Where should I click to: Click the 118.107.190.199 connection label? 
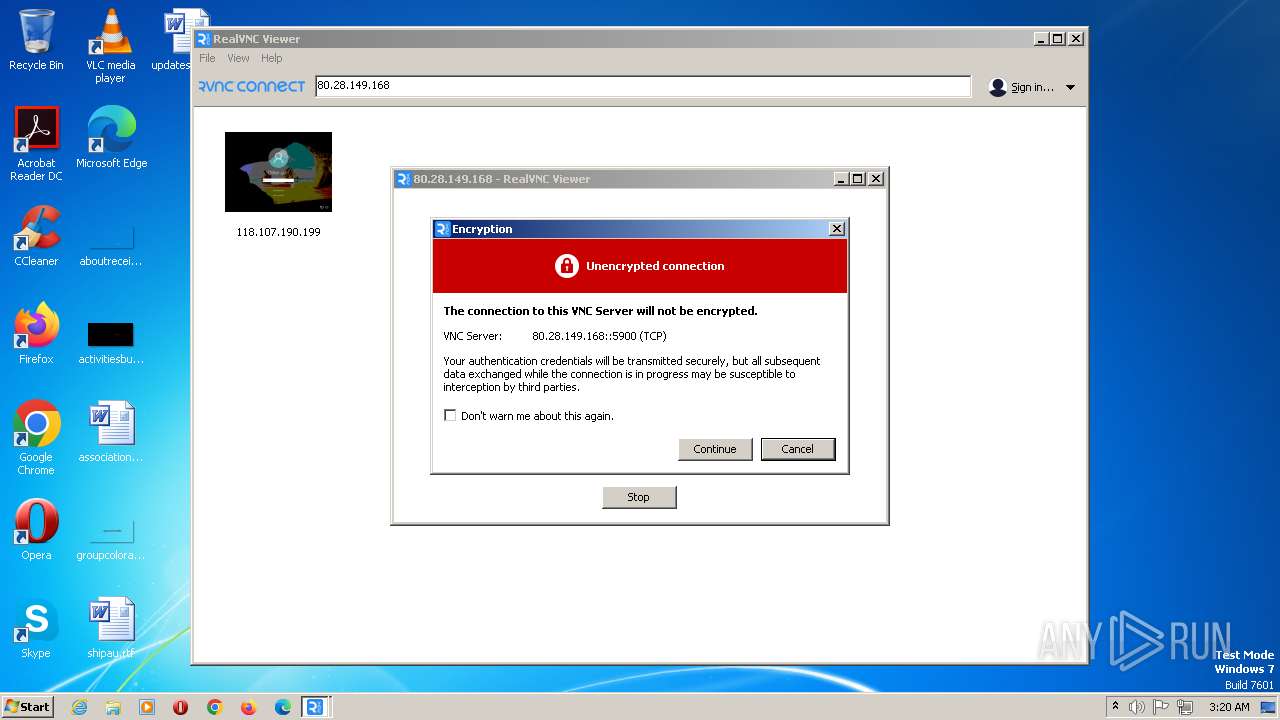coord(278,232)
